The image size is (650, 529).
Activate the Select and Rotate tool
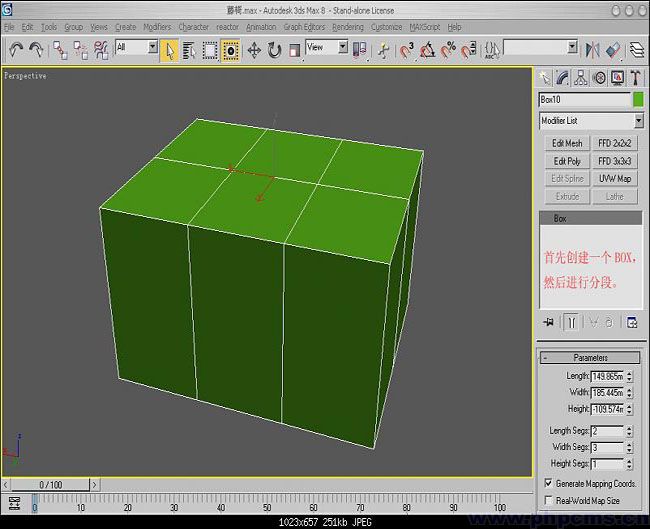pos(274,48)
